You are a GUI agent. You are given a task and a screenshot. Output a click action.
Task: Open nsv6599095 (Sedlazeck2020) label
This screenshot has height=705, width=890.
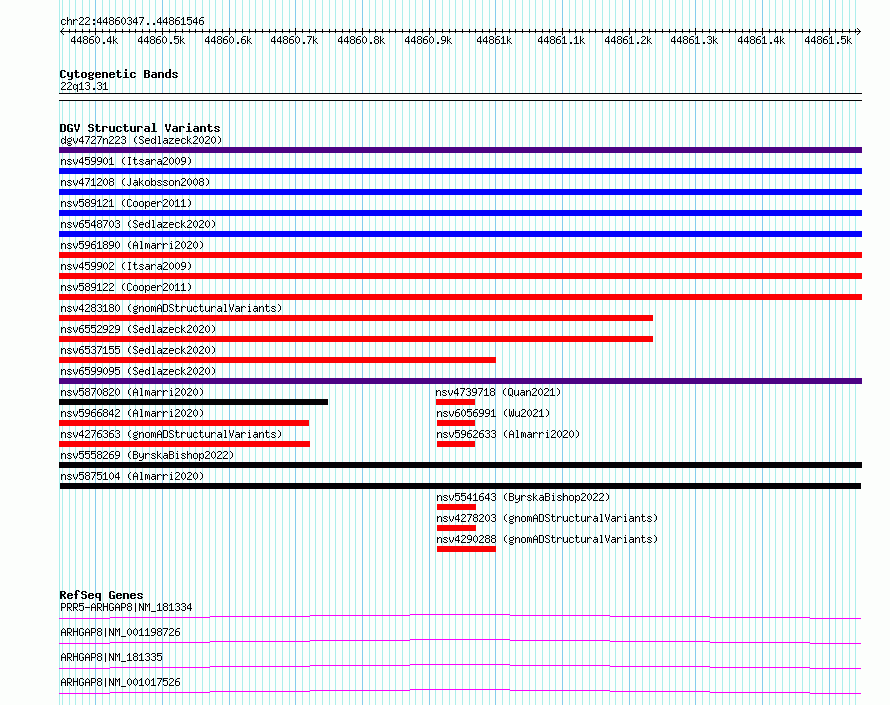138,371
